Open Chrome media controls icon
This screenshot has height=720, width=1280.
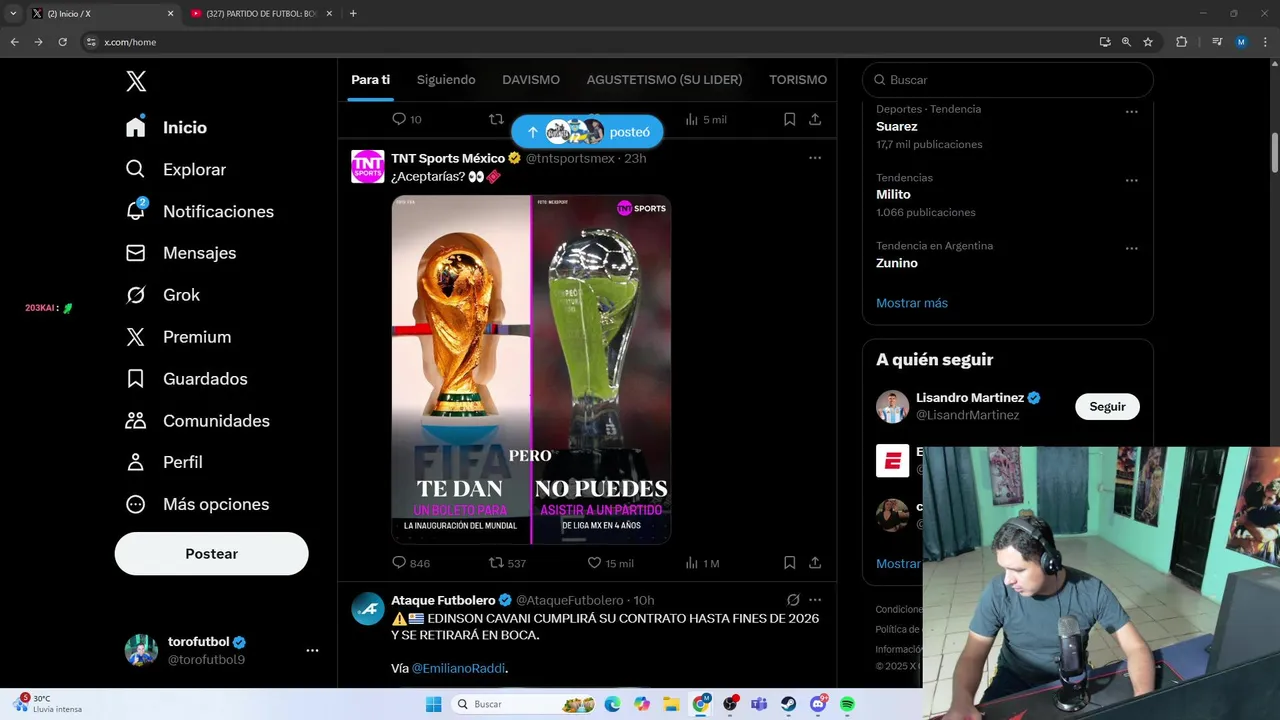[x=1217, y=42]
